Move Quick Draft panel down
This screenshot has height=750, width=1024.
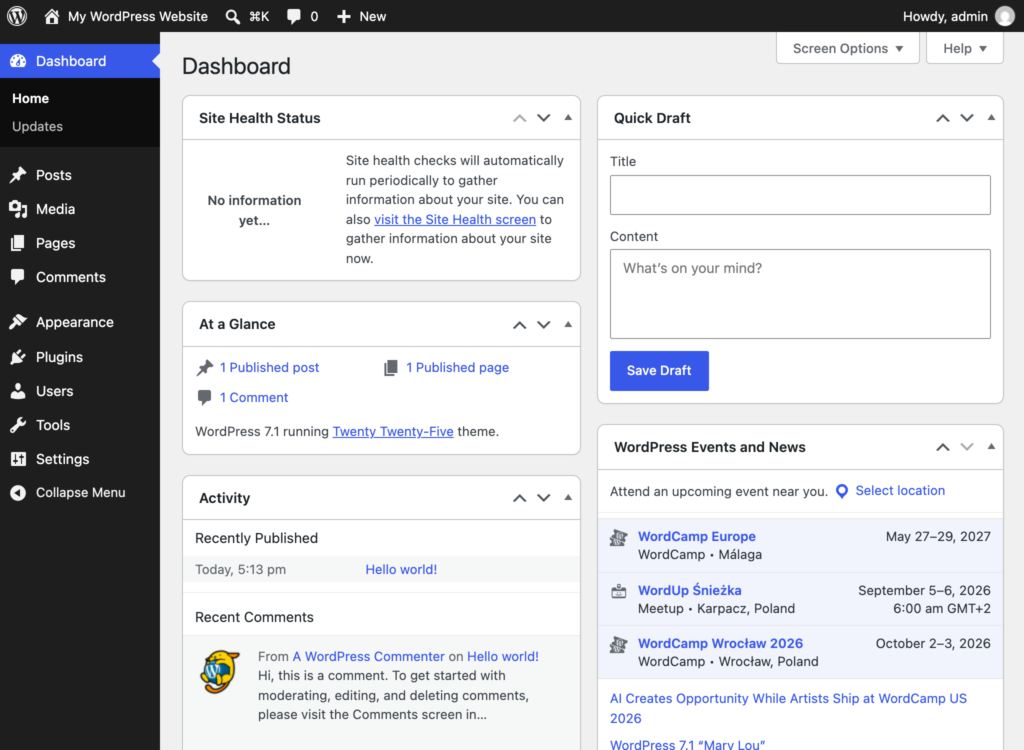[x=967, y=118]
